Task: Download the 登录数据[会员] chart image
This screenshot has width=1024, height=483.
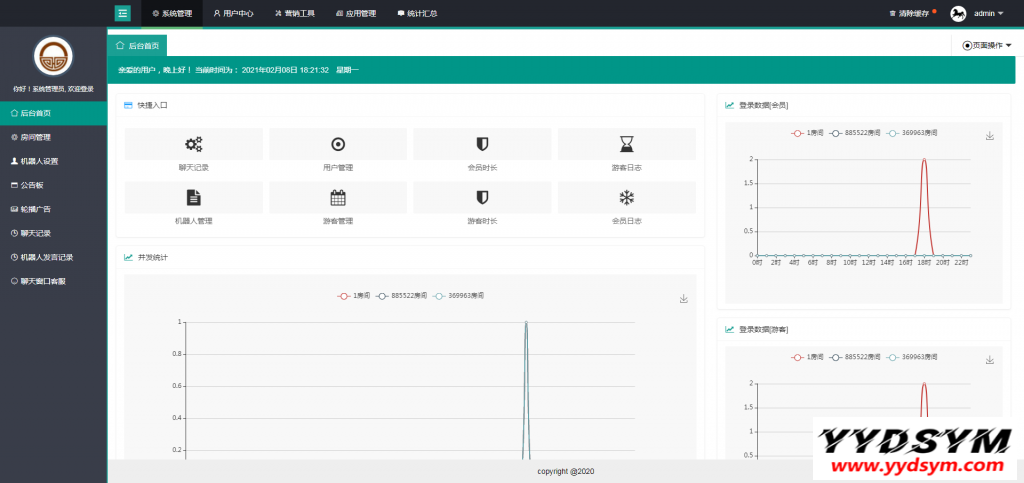Action: 989,136
